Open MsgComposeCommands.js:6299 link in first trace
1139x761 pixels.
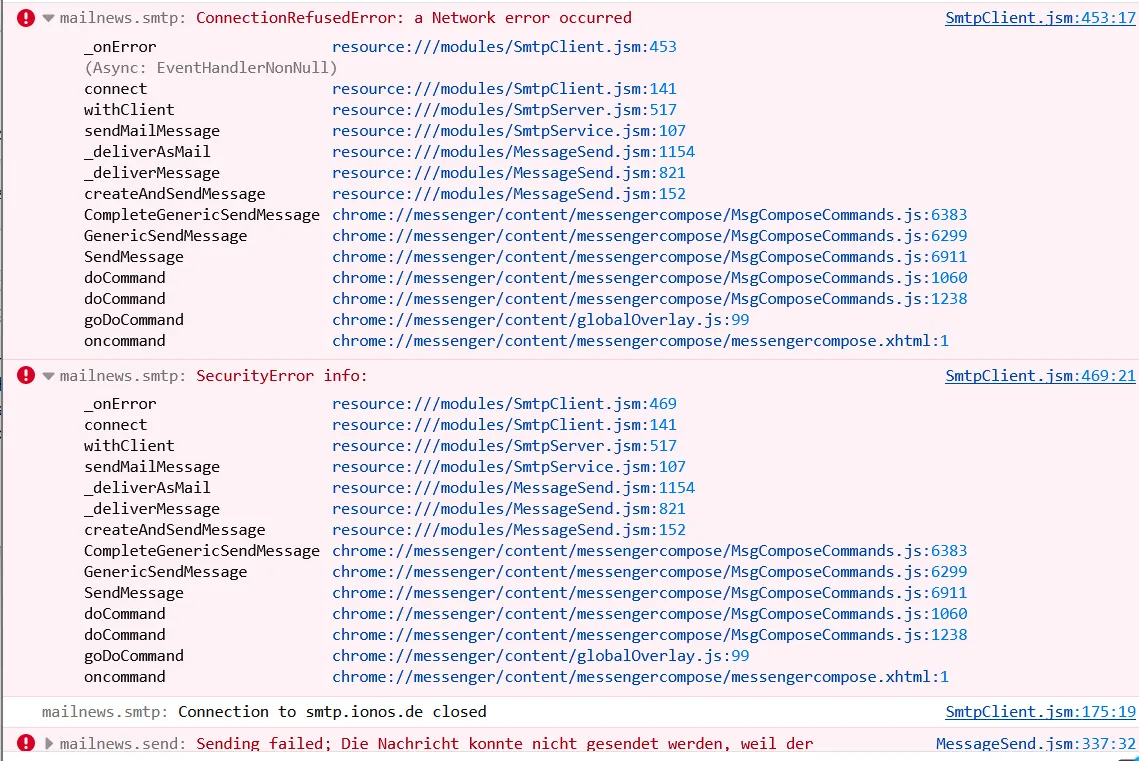pyautogui.click(x=649, y=236)
